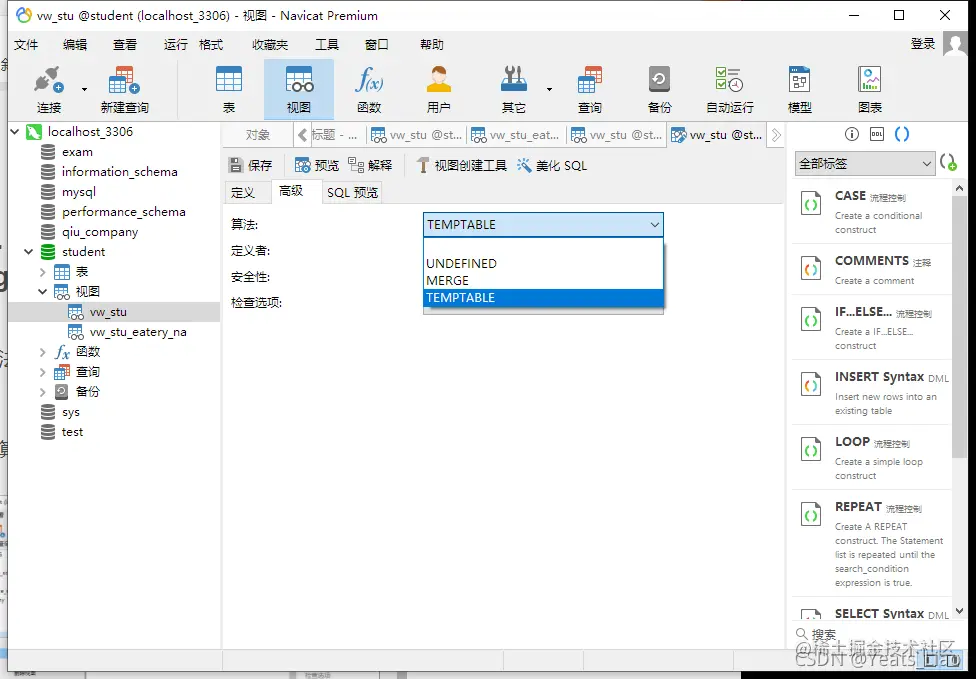Collapse the localhost_3306 connection node
Viewport: 976px width, 679px height.
tap(15, 131)
